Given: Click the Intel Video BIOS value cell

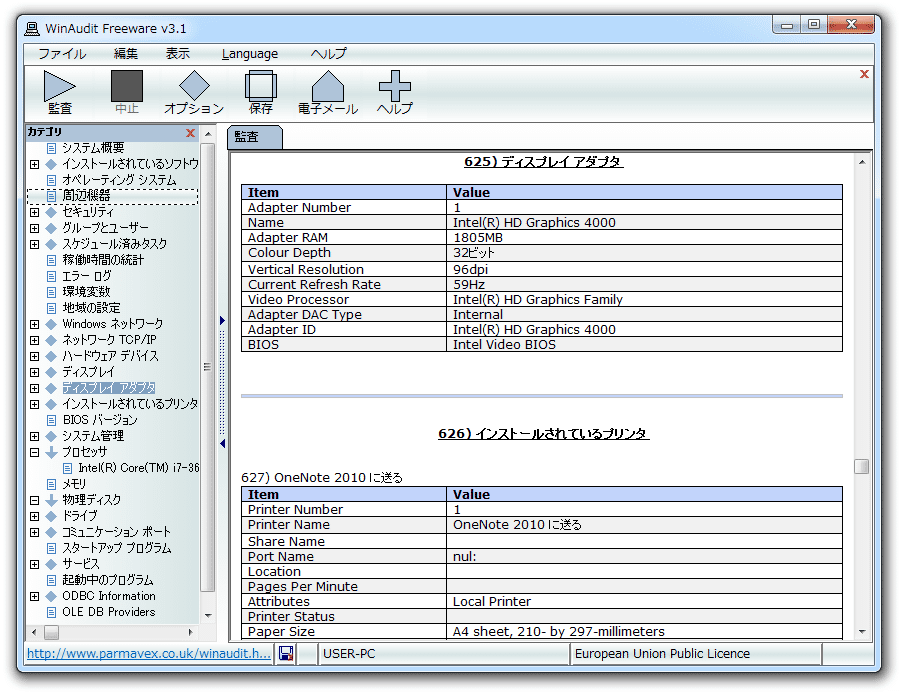Looking at the screenshot, I should pyautogui.click(x=644, y=345).
